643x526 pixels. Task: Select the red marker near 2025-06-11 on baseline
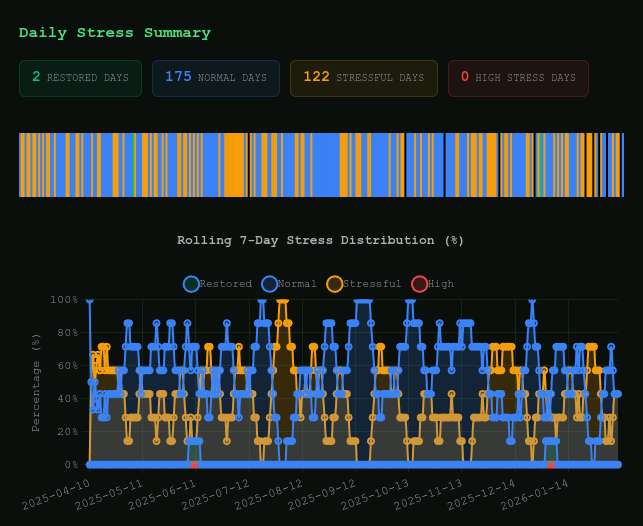click(x=194, y=464)
